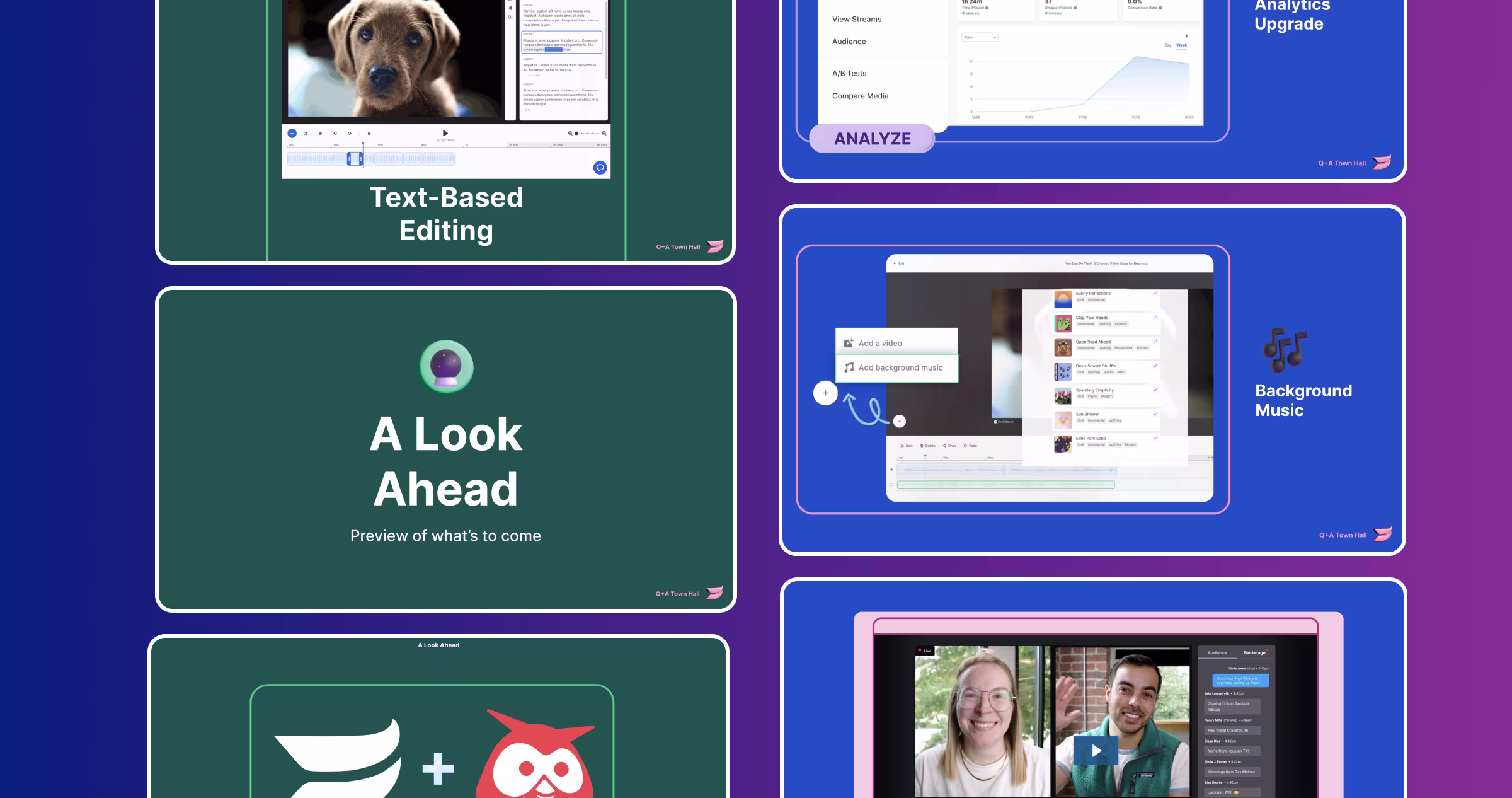The image size is (1512, 798).
Task: Open View Streams in analytics sidebar
Action: [x=857, y=19]
